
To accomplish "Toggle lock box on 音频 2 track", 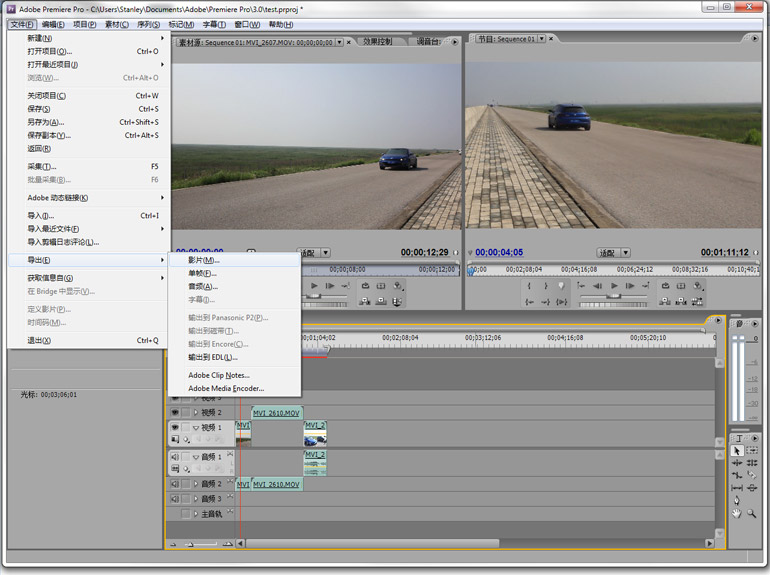I will tap(186, 484).
